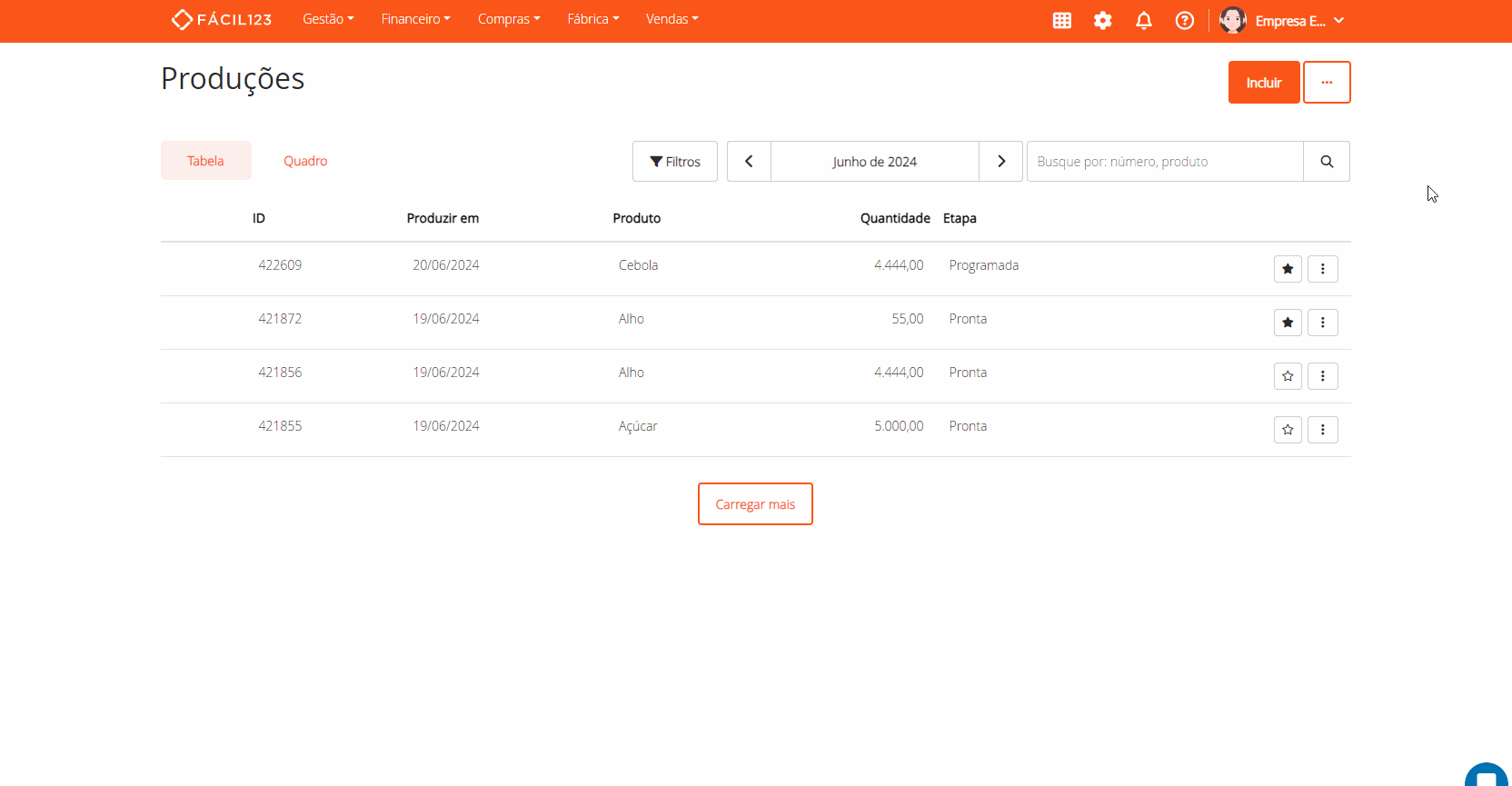Go to previous month with left arrow
This screenshot has height=786, width=1512.
749,162
